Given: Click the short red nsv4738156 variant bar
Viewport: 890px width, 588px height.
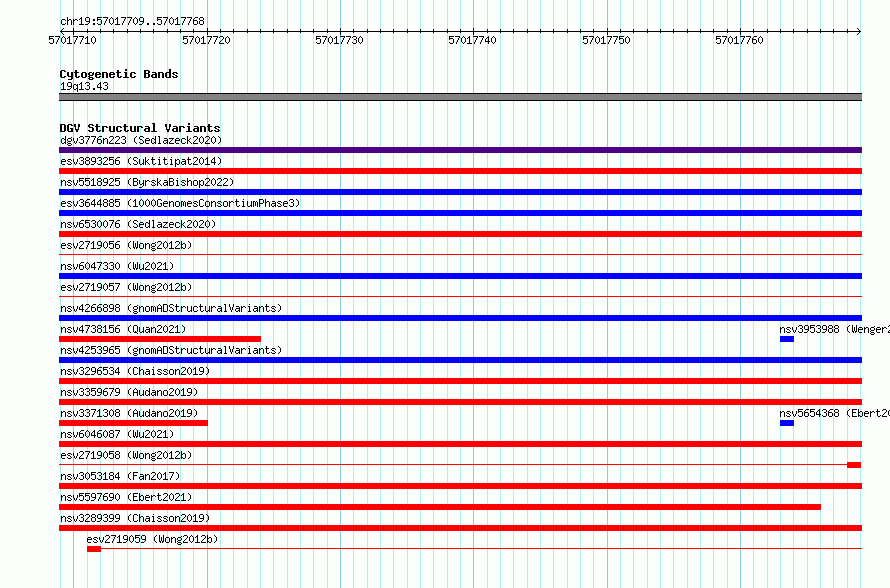Looking at the screenshot, I should pyautogui.click(x=160, y=339).
